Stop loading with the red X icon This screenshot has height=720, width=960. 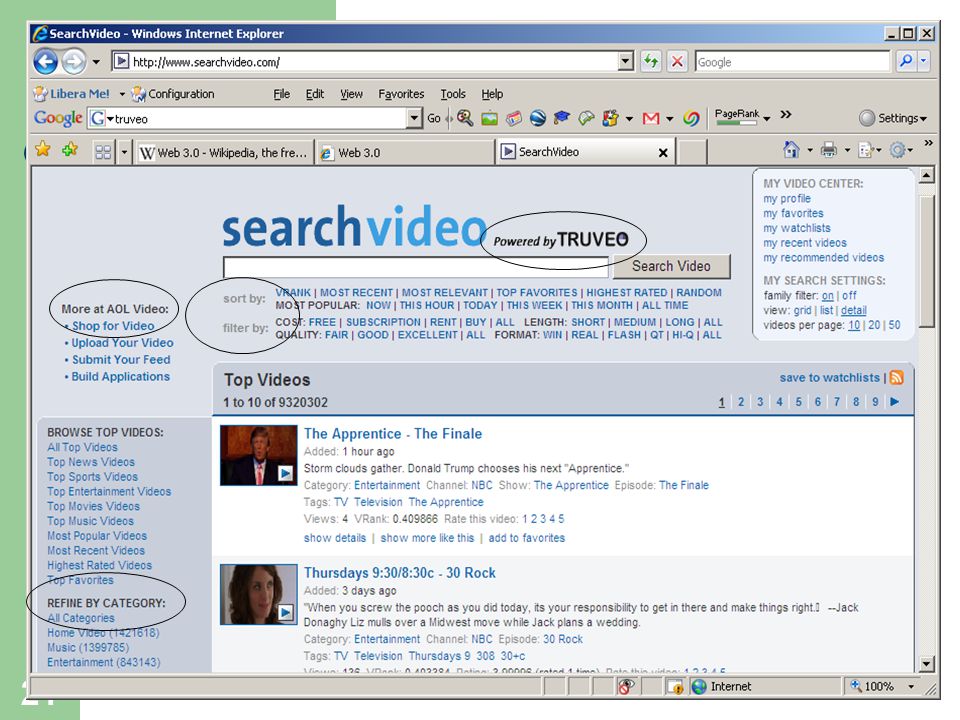coord(677,61)
